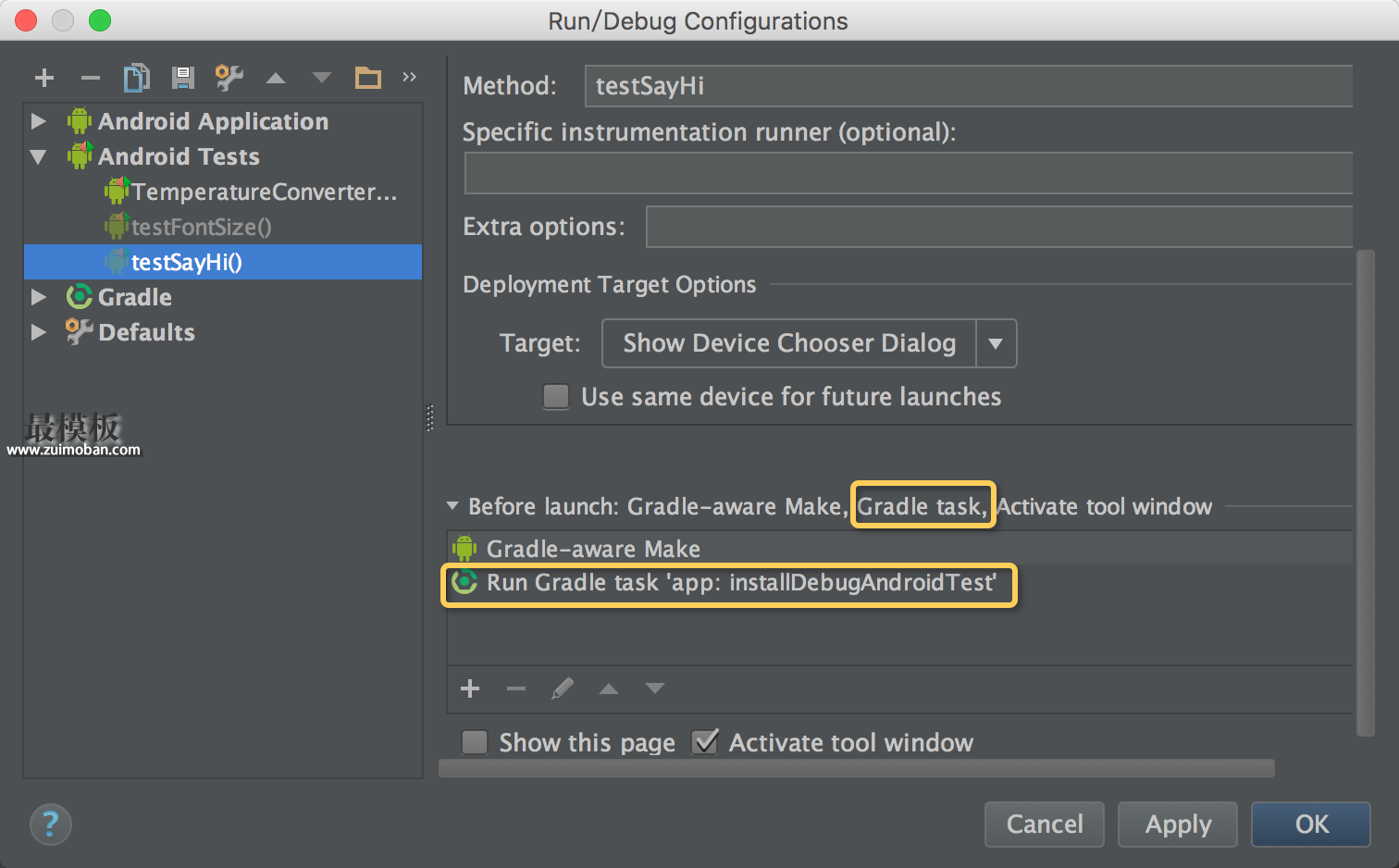Remove the selected configuration with the minus icon
Screen dimensions: 1399x868
point(91,78)
